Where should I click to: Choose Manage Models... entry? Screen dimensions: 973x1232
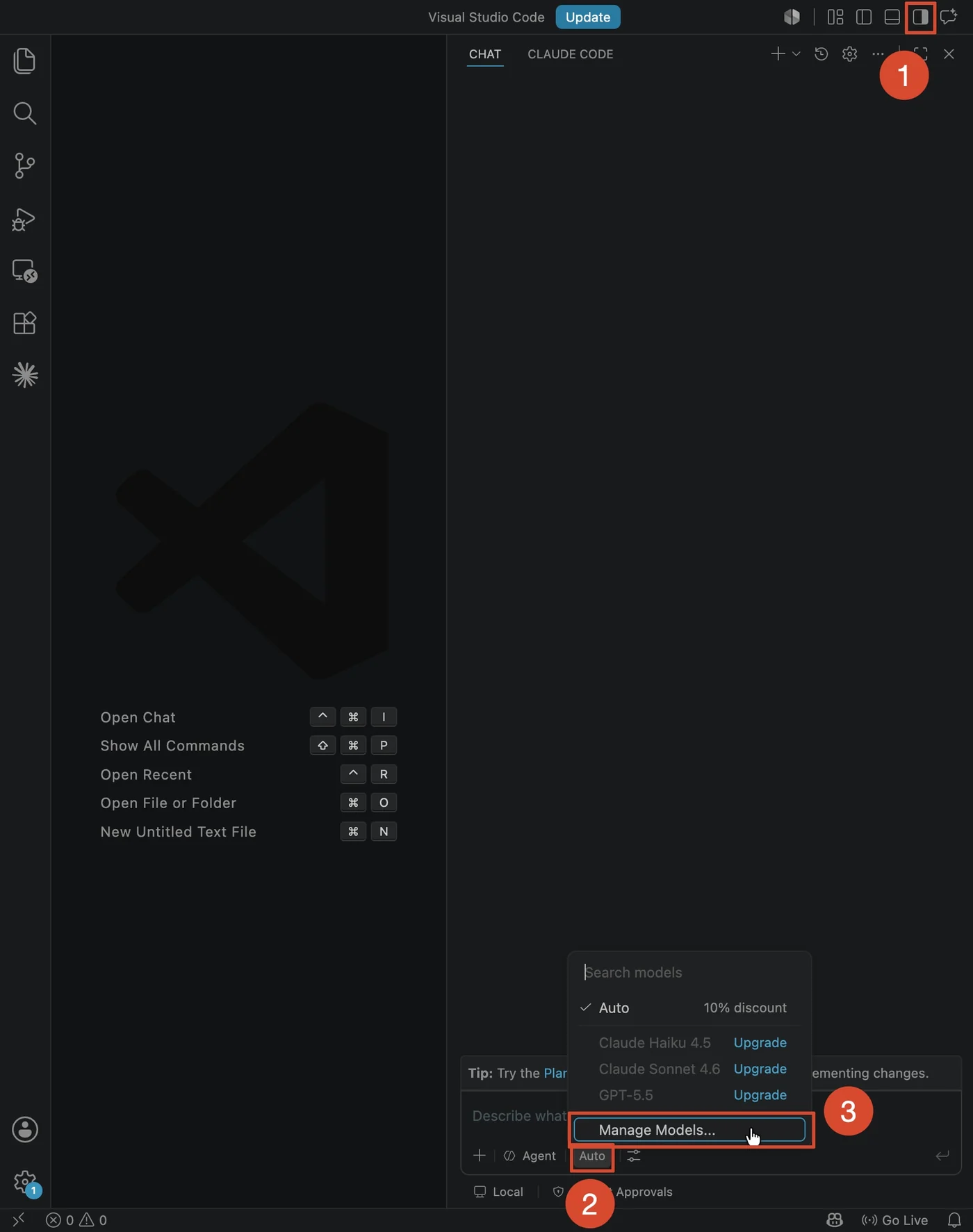point(689,1130)
